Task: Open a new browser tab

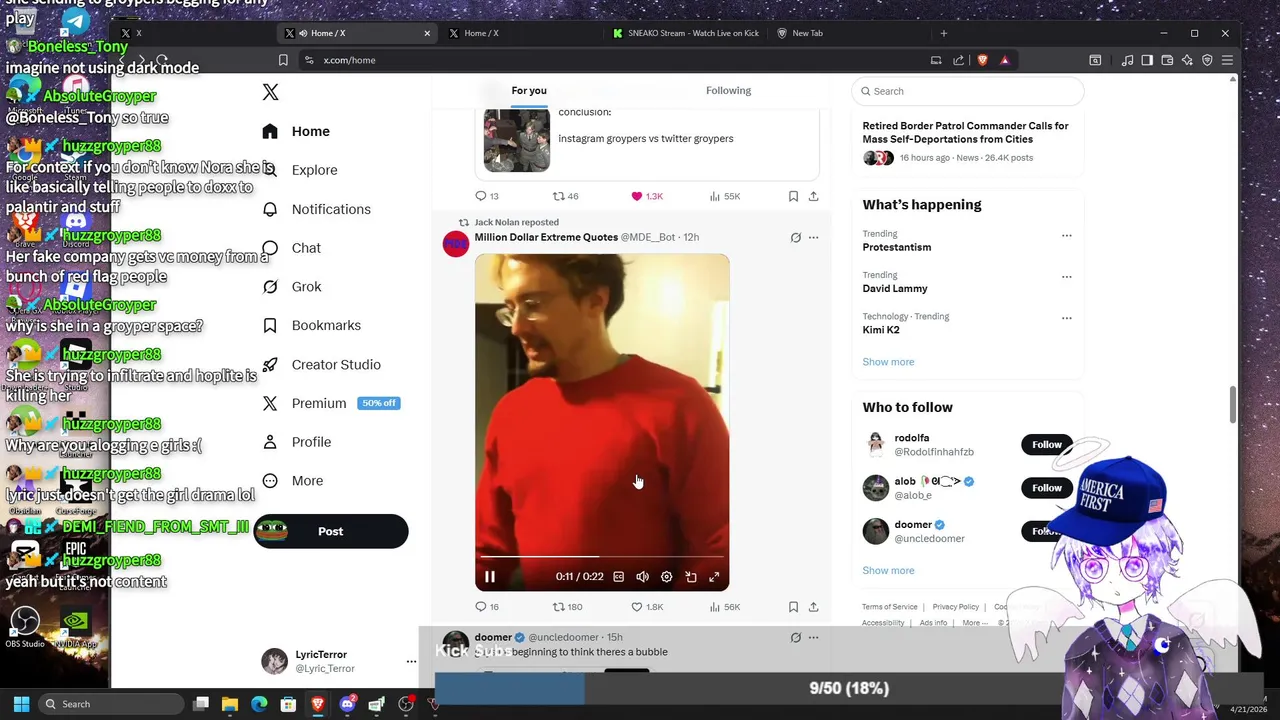Action: pos(943,33)
